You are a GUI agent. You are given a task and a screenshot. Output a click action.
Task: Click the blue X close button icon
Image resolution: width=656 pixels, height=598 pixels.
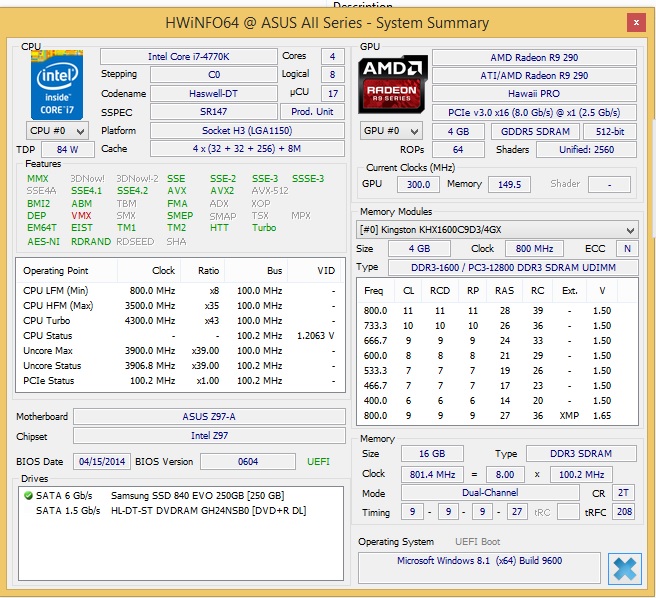[625, 569]
